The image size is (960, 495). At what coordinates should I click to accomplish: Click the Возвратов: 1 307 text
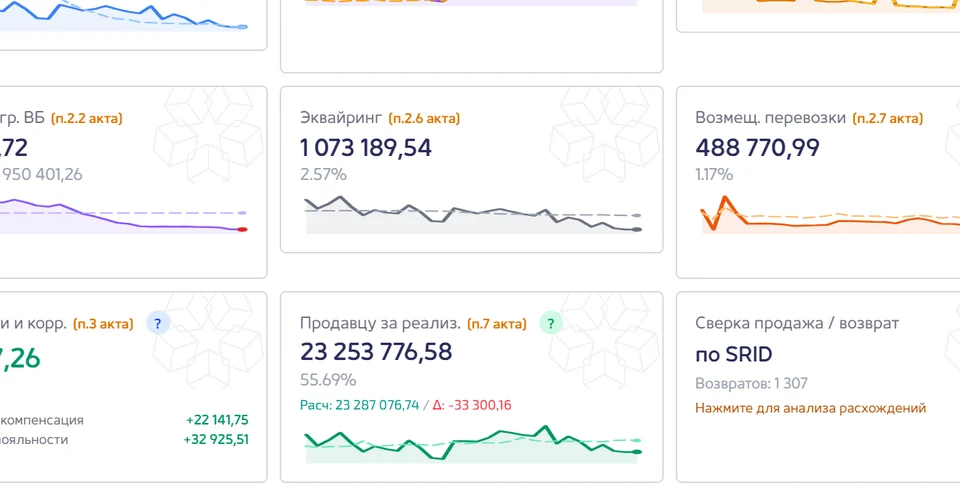coord(751,384)
